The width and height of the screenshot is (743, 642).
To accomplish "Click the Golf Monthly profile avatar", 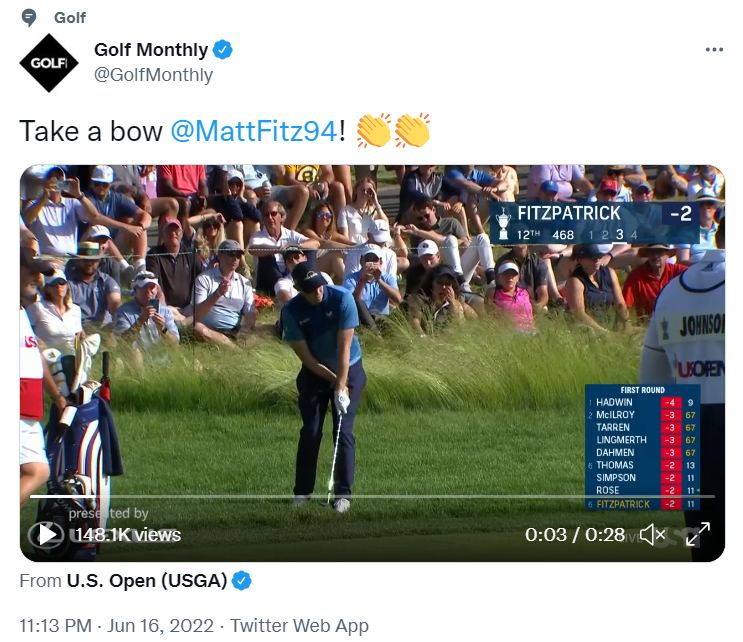I will pyautogui.click(x=49, y=62).
